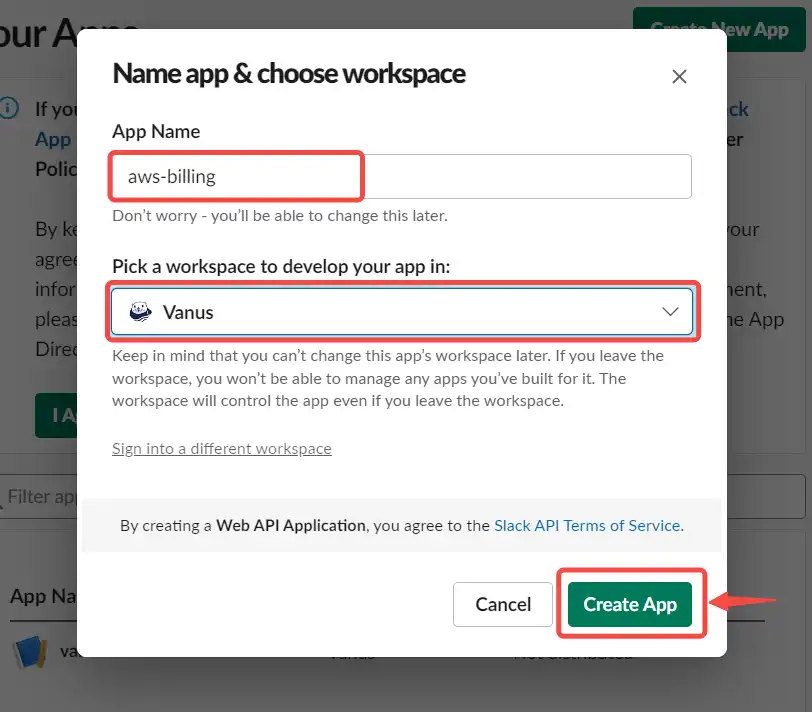Viewport: 812px width, 712px height.
Task: Click 'Pick a workspace to develop' label
Action: 281,267
